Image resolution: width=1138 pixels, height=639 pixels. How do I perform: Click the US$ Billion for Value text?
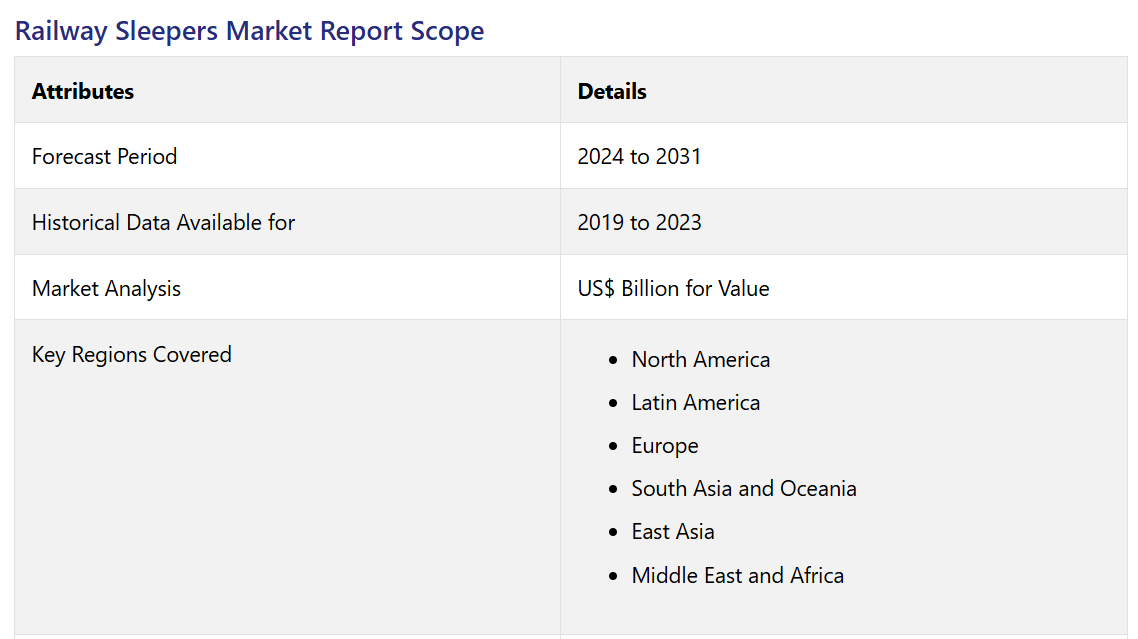673,288
